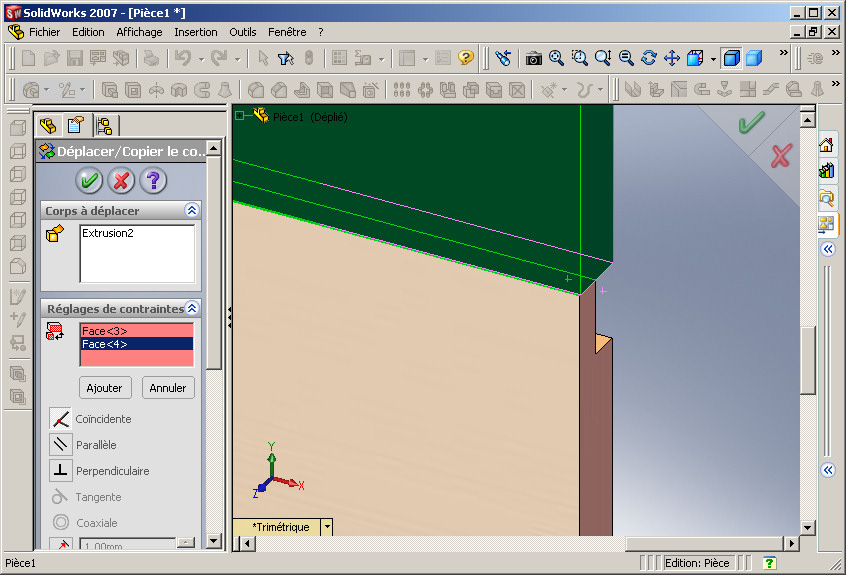Click the Annuler button
This screenshot has height=575, width=846.
tap(168, 388)
